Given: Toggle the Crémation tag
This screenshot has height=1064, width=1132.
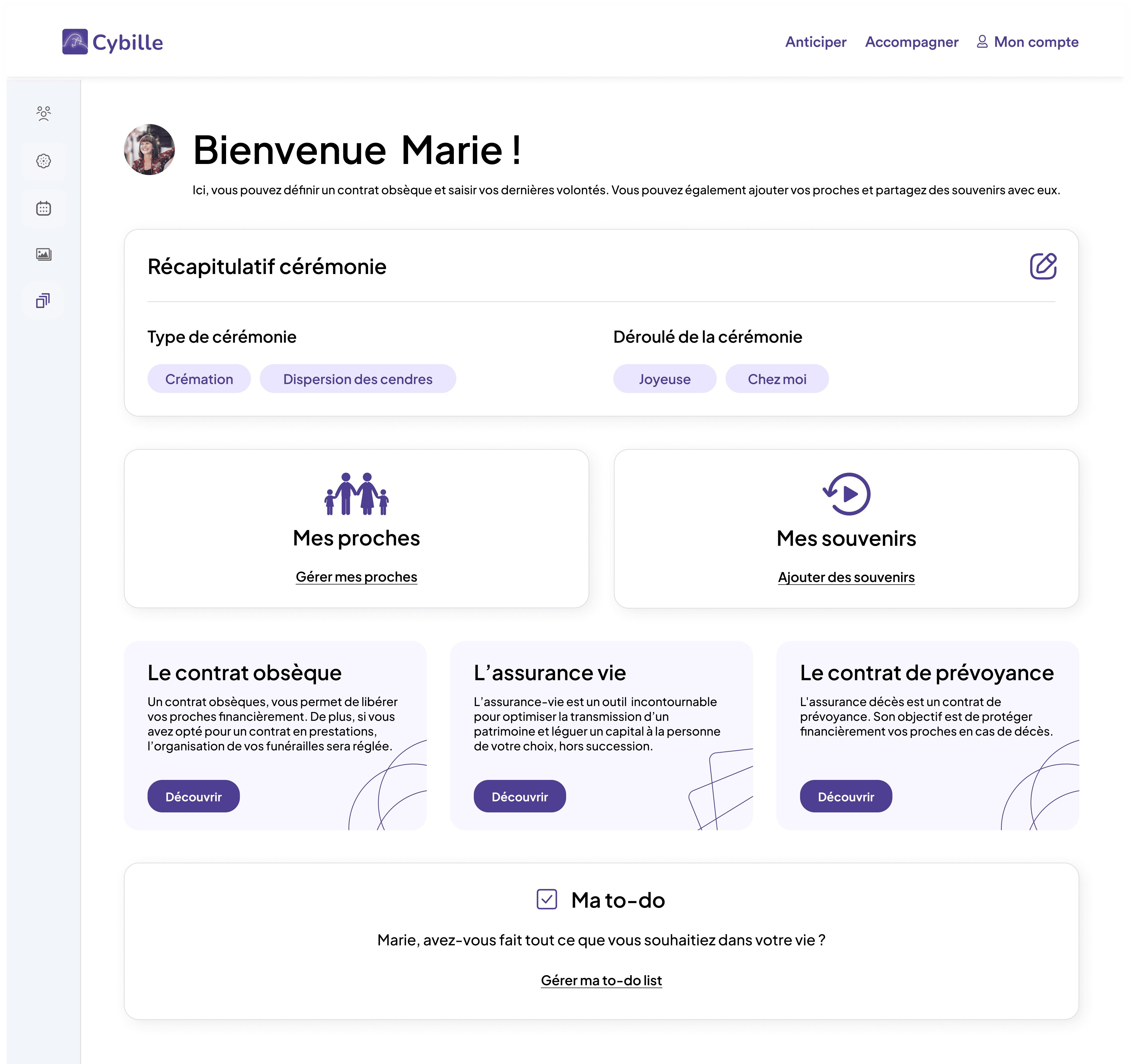Looking at the screenshot, I should pos(199,379).
